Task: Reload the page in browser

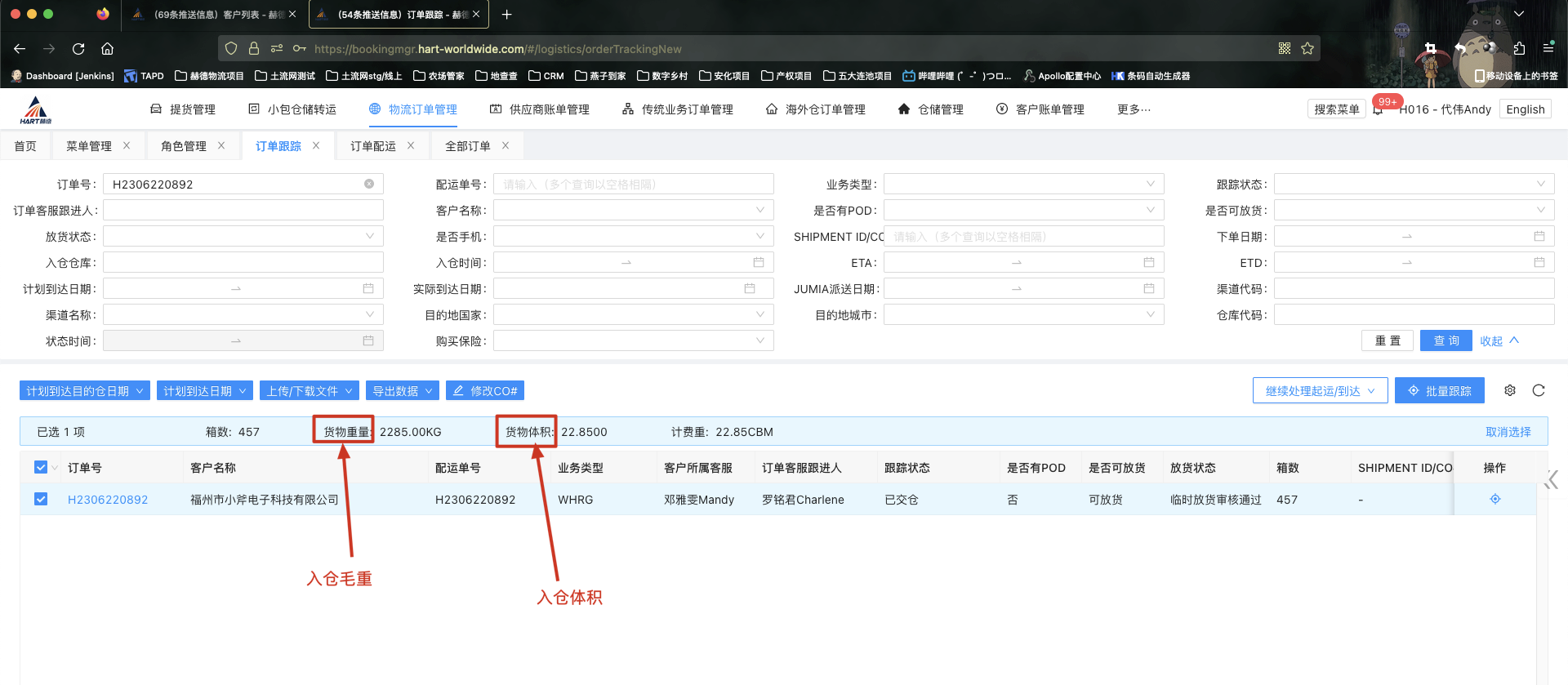Action: click(x=78, y=49)
